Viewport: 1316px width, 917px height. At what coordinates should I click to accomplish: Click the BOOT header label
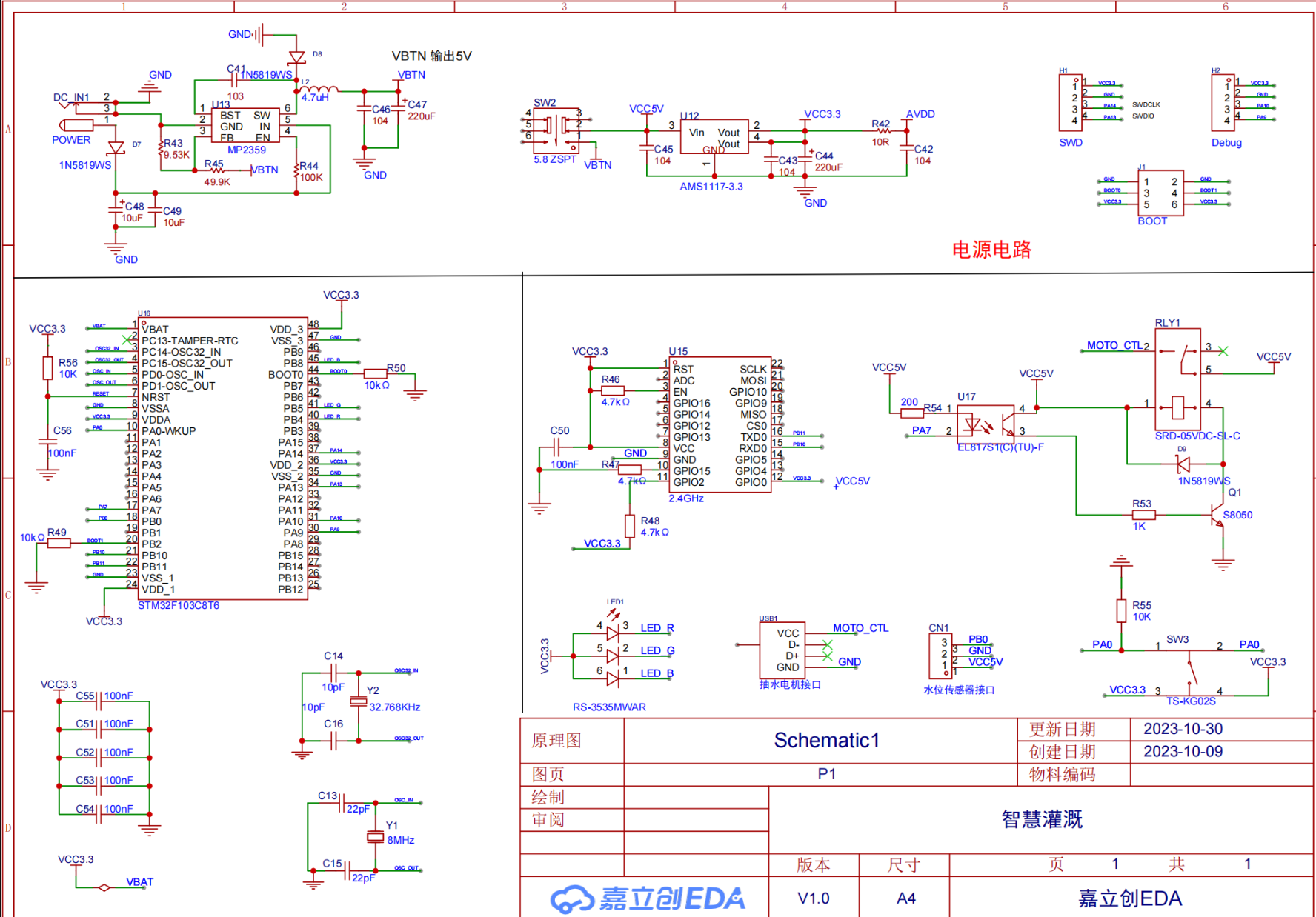(1152, 221)
